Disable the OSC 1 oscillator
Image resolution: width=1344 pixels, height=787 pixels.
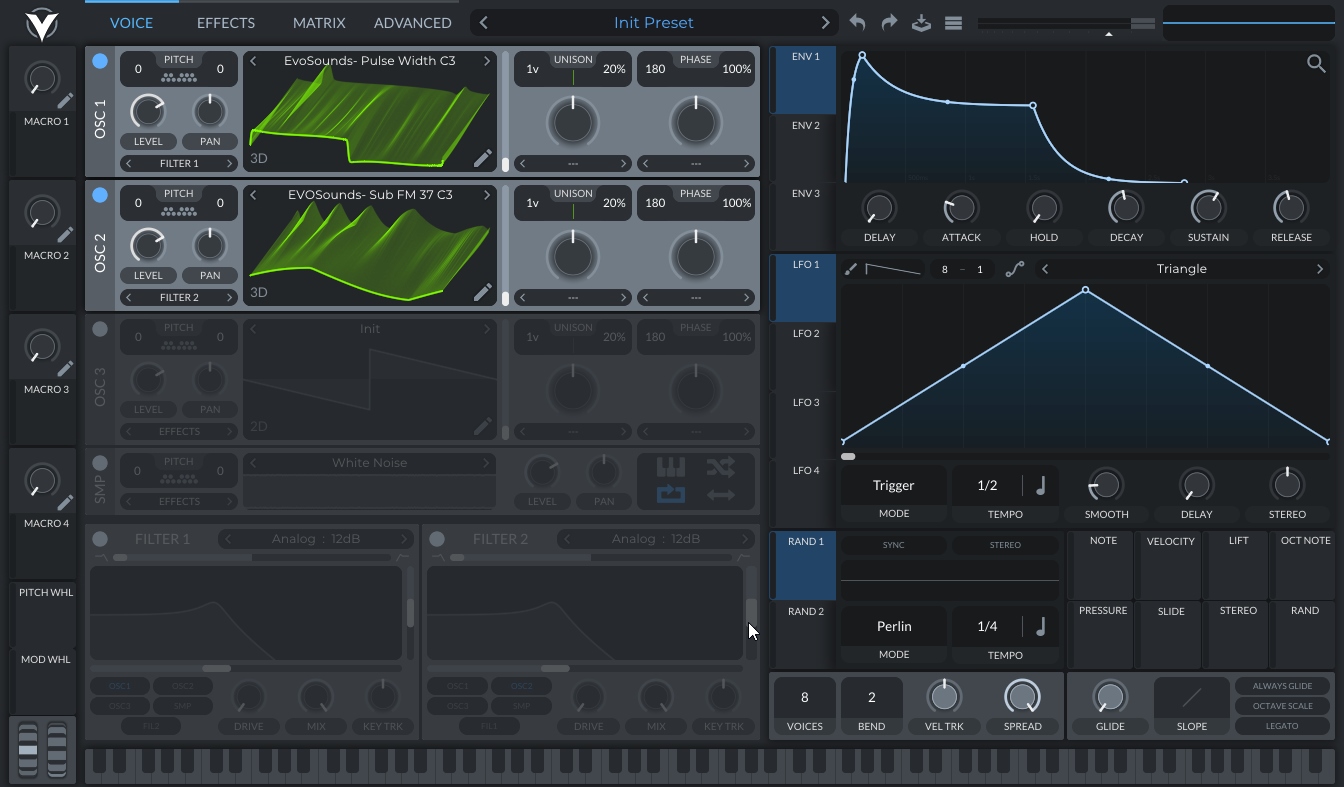[100, 61]
